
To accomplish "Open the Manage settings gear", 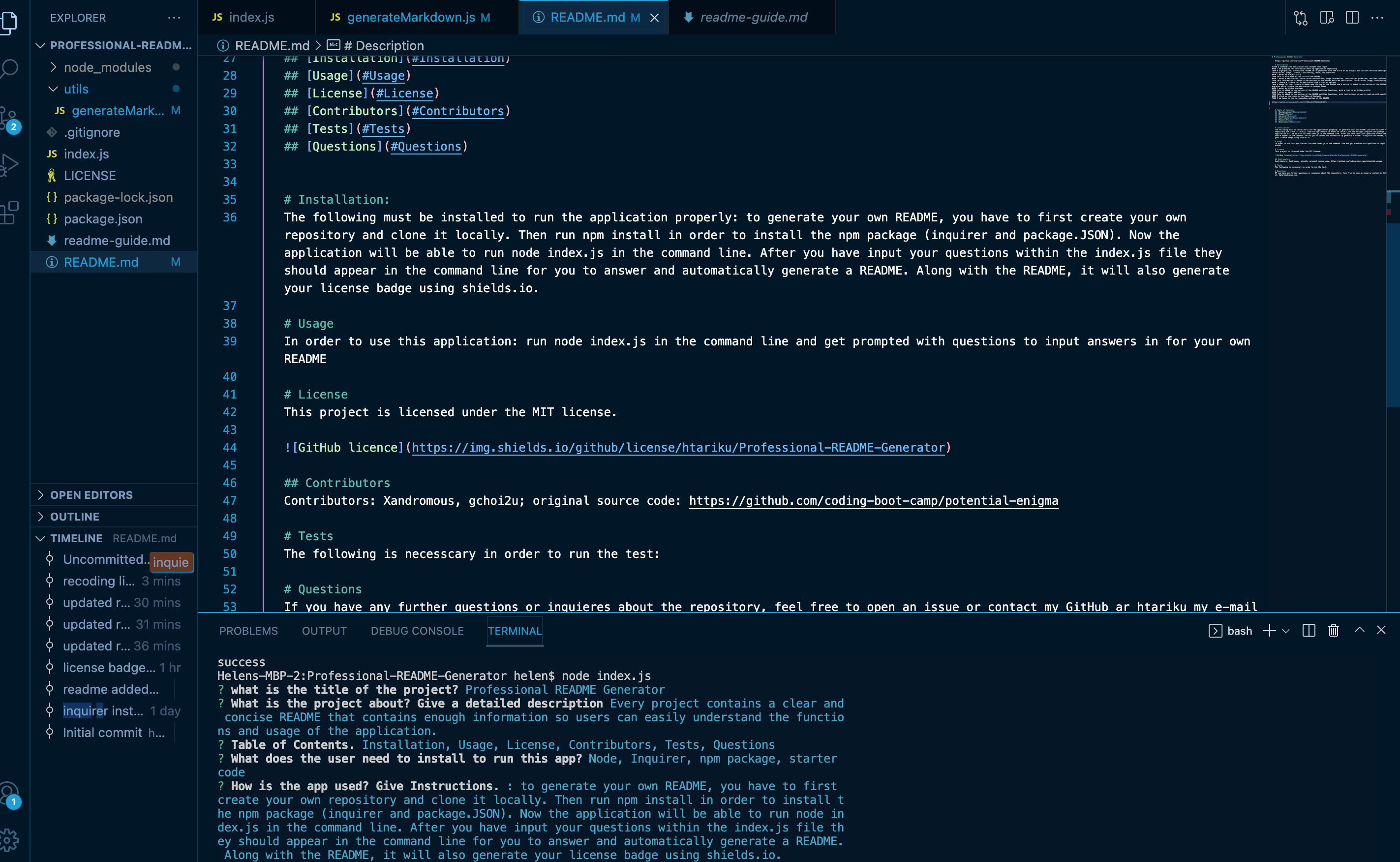I will click(9, 839).
